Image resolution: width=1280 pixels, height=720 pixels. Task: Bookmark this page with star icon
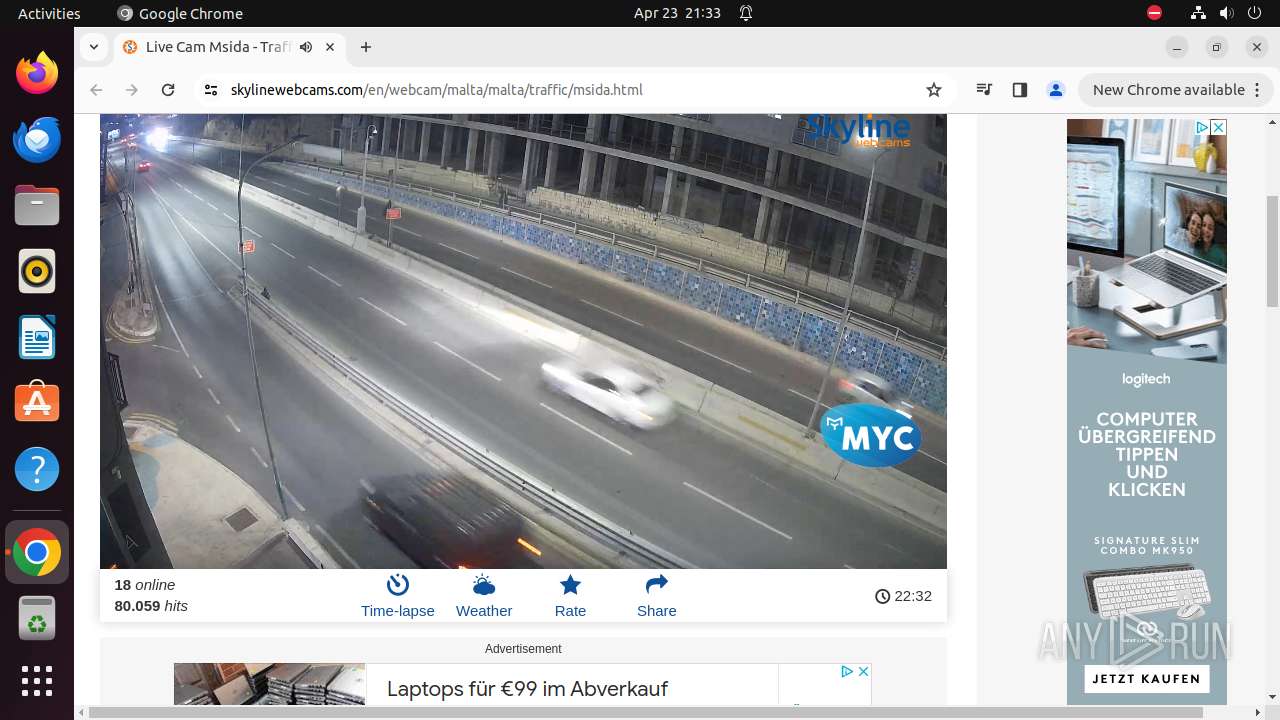coord(934,90)
